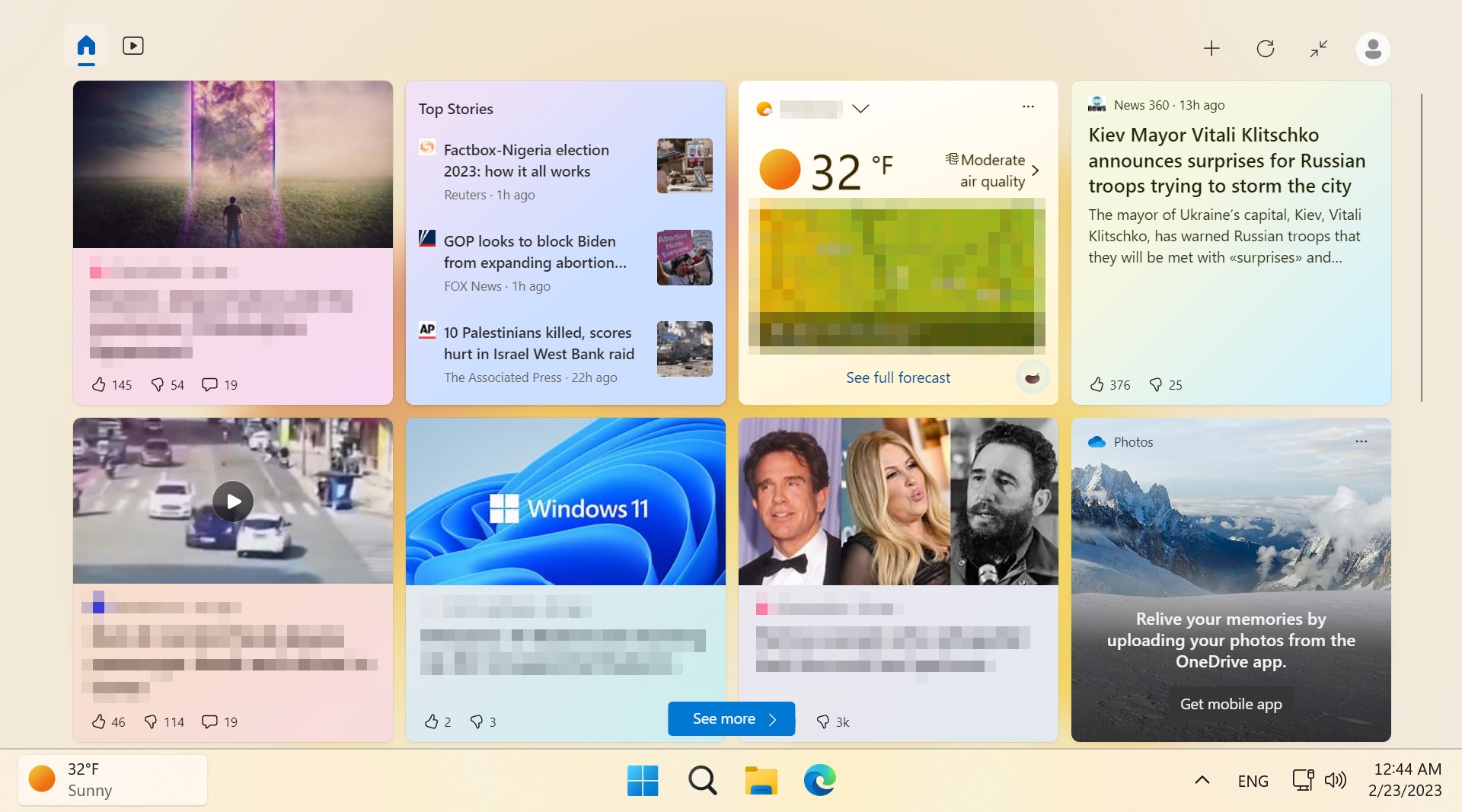This screenshot has height=812, width=1462.
Task: Dislike the celebrity article showing 3k
Action: (x=832, y=722)
